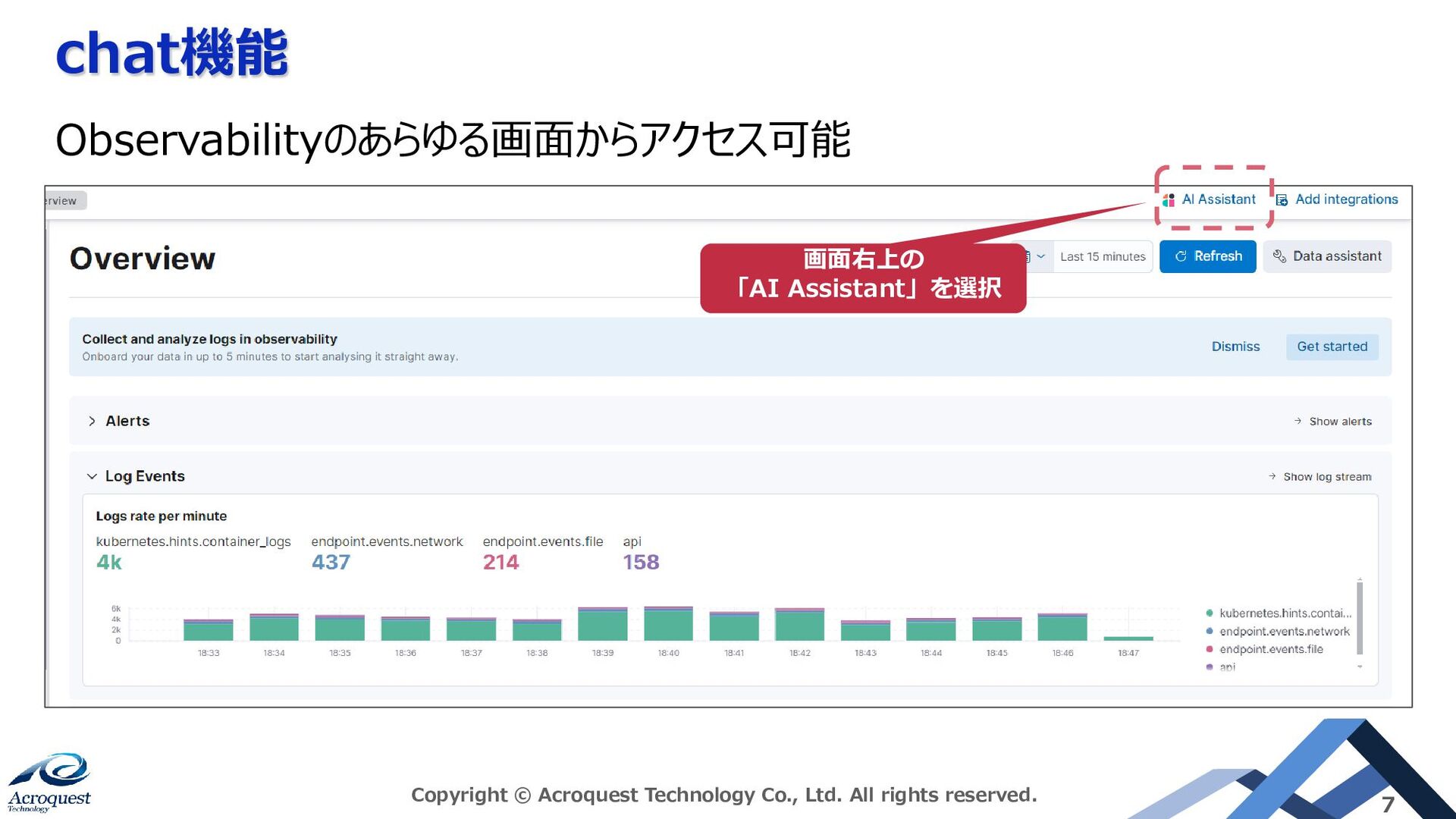Click endpoint.events.file legend label
This screenshot has width=1456, height=819.
click(1271, 649)
